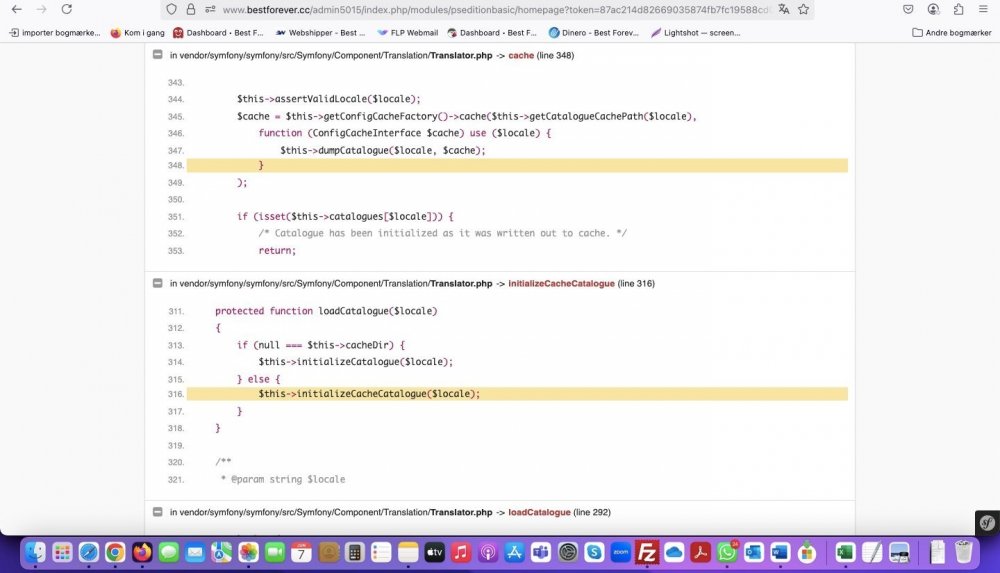Open Microsoft Excel from the Dock
Screen dimensions: 1000x573
(845, 552)
